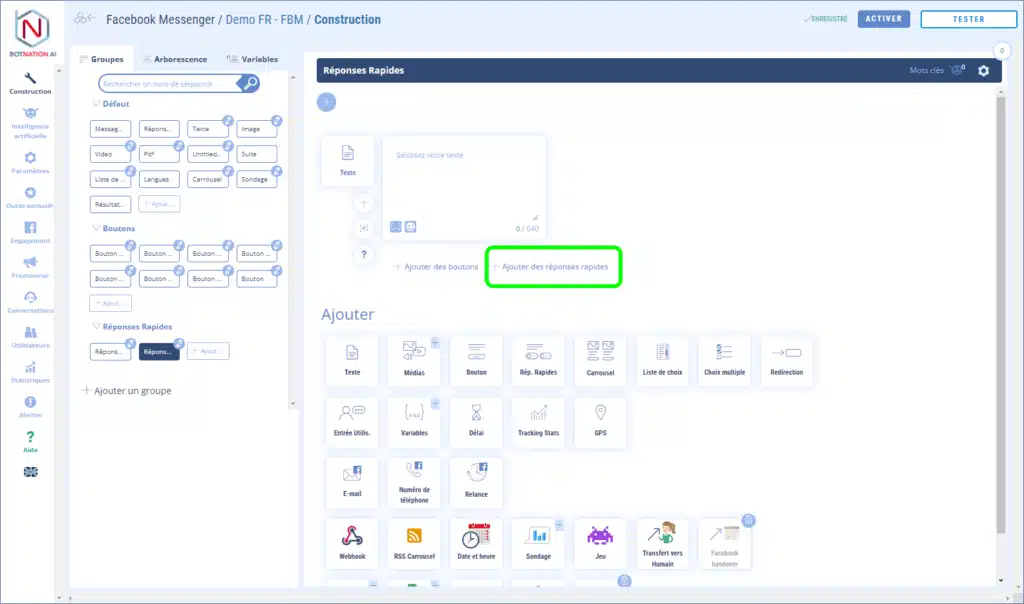Collapse the Réponses Rapides group
The height and width of the screenshot is (604, 1024).
[96, 327]
